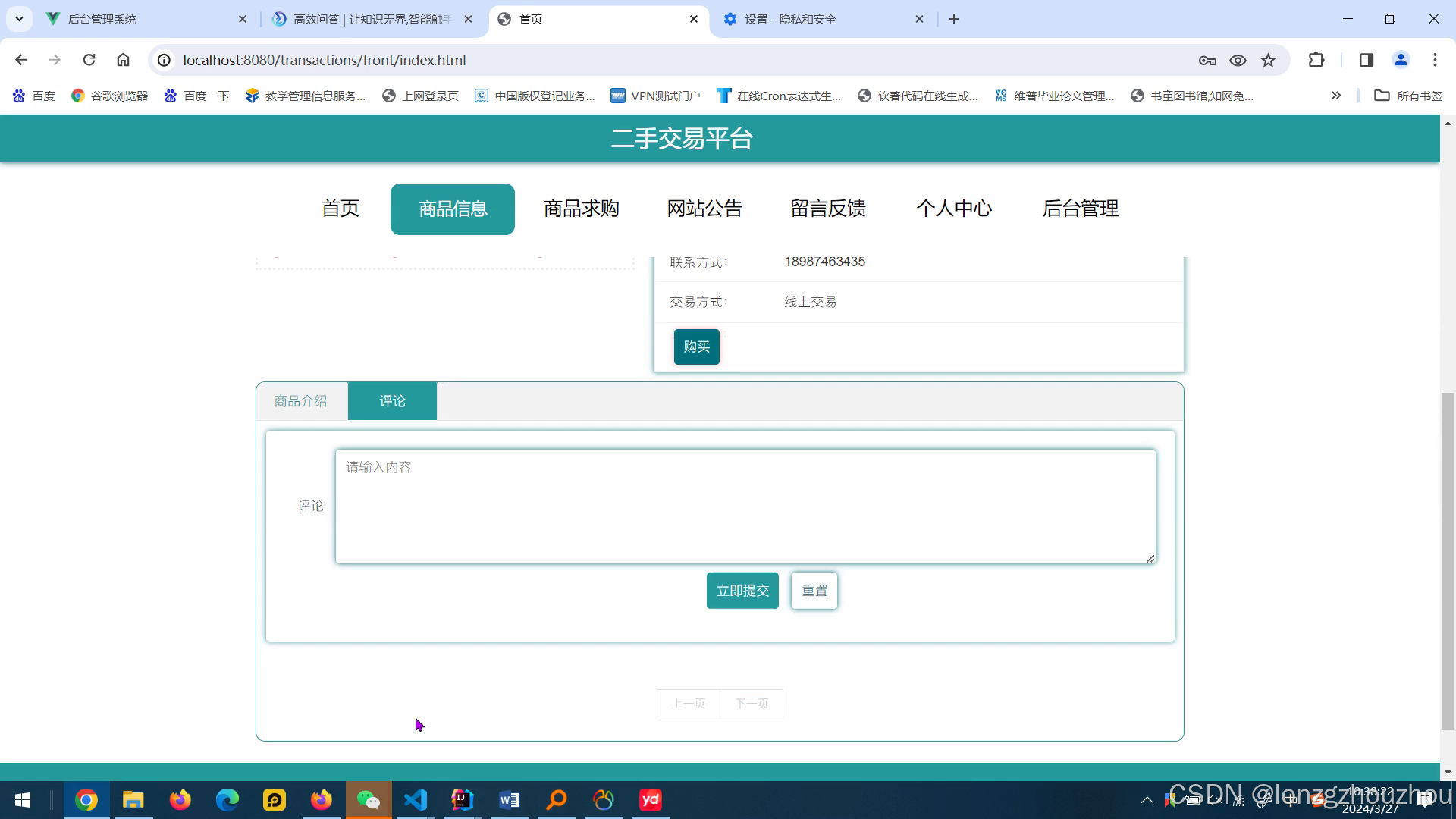Click the view site information icon
1456x819 pixels.
(164, 60)
